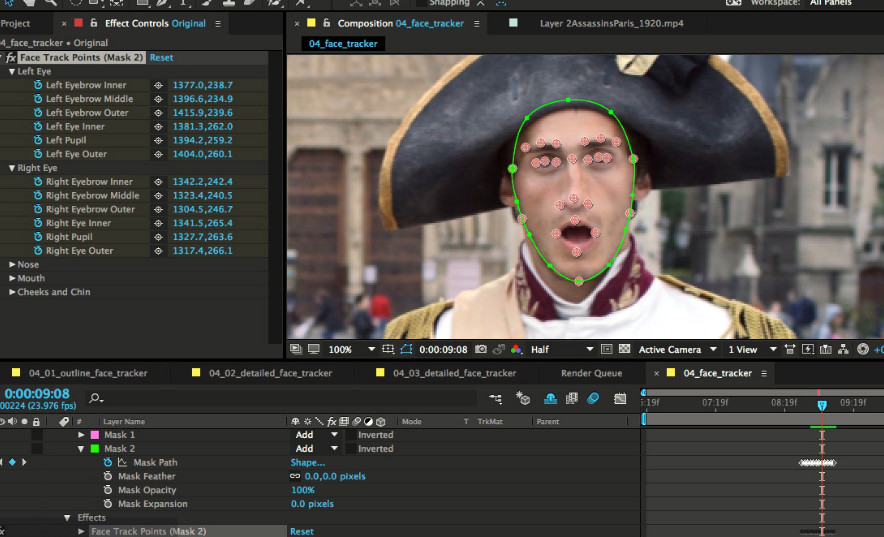884x537 pixels.
Task: Toggle pixel aspect ratio correction icon
Action: tap(789, 349)
